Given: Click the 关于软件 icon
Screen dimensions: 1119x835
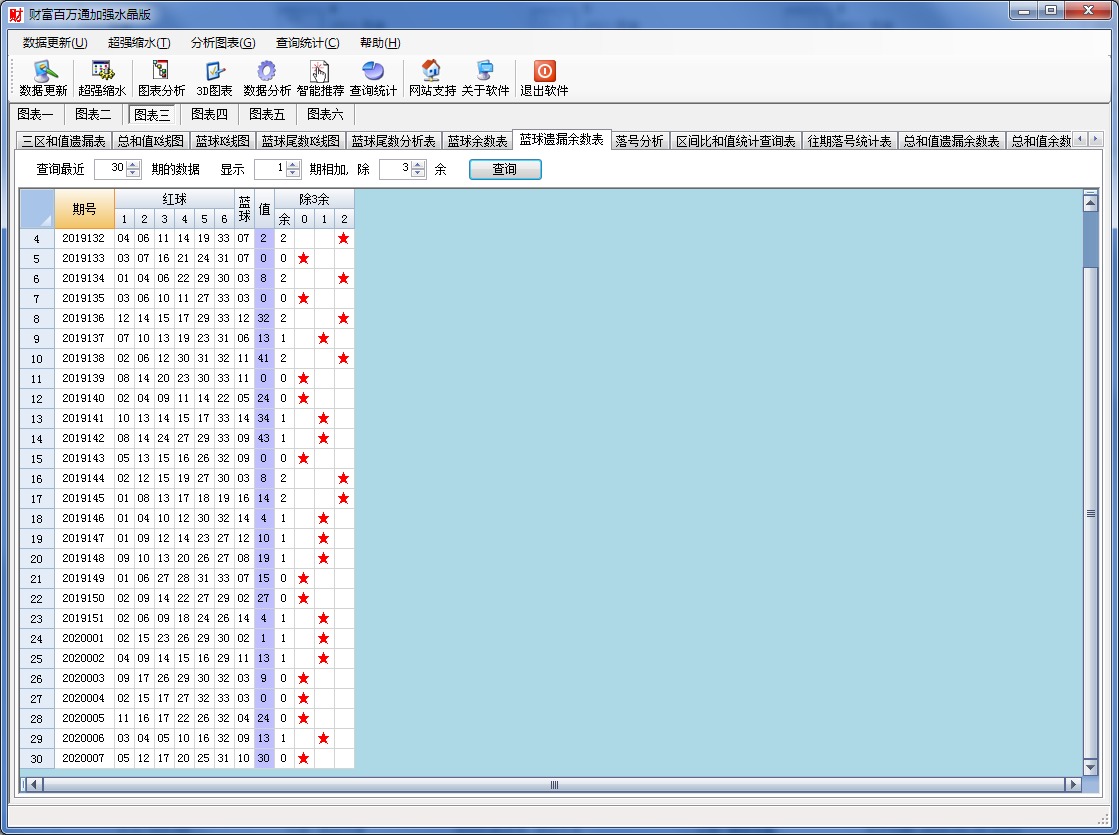Looking at the screenshot, I should click(485, 78).
